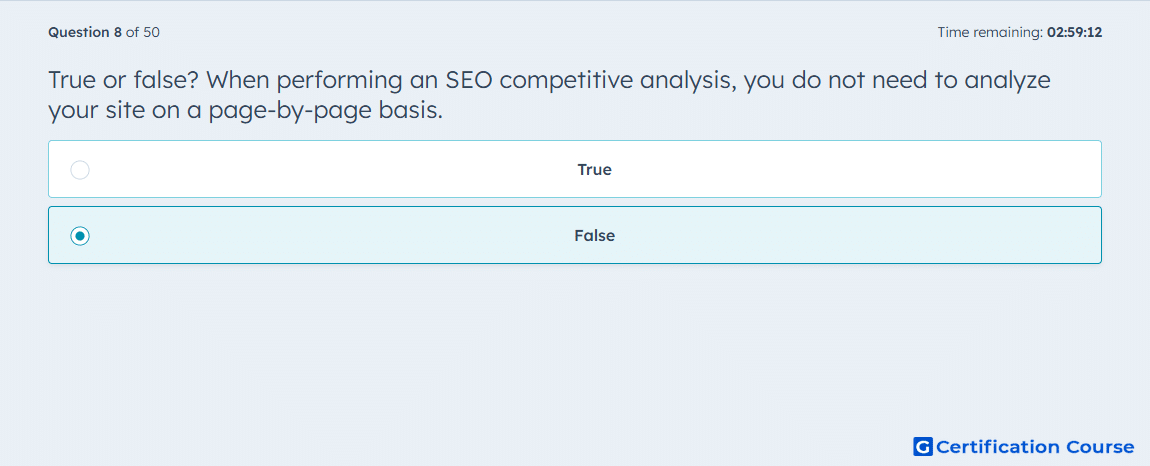The image size is (1150, 466).
Task: Choose the True answer option row
Action: point(574,169)
